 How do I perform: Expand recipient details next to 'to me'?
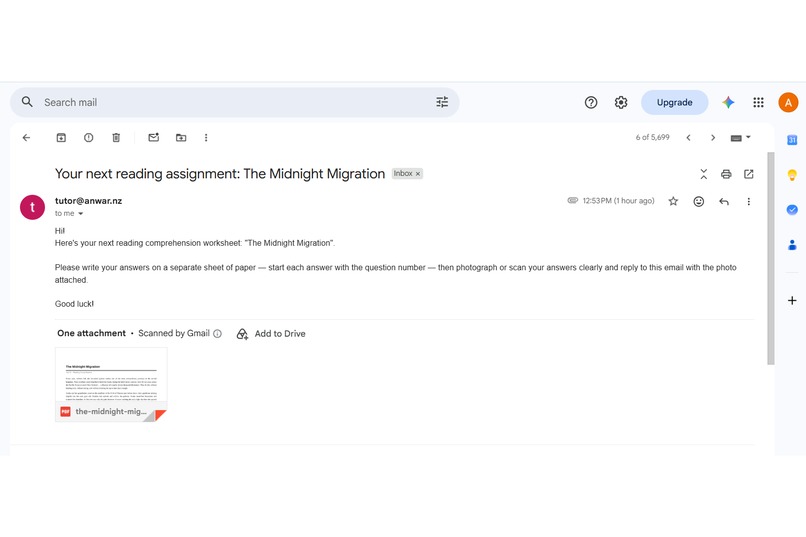[x=81, y=214]
